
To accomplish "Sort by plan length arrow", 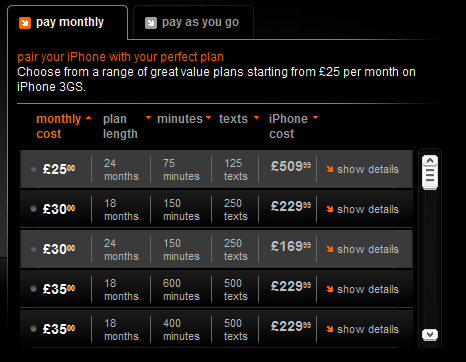I will (x=148, y=117).
